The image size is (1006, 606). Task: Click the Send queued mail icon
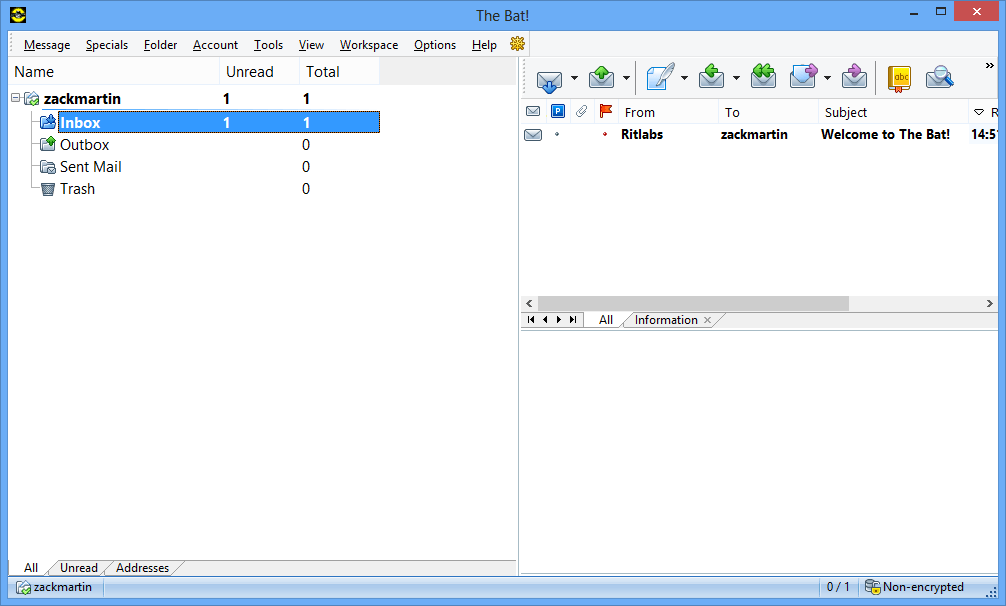pyautogui.click(x=601, y=78)
